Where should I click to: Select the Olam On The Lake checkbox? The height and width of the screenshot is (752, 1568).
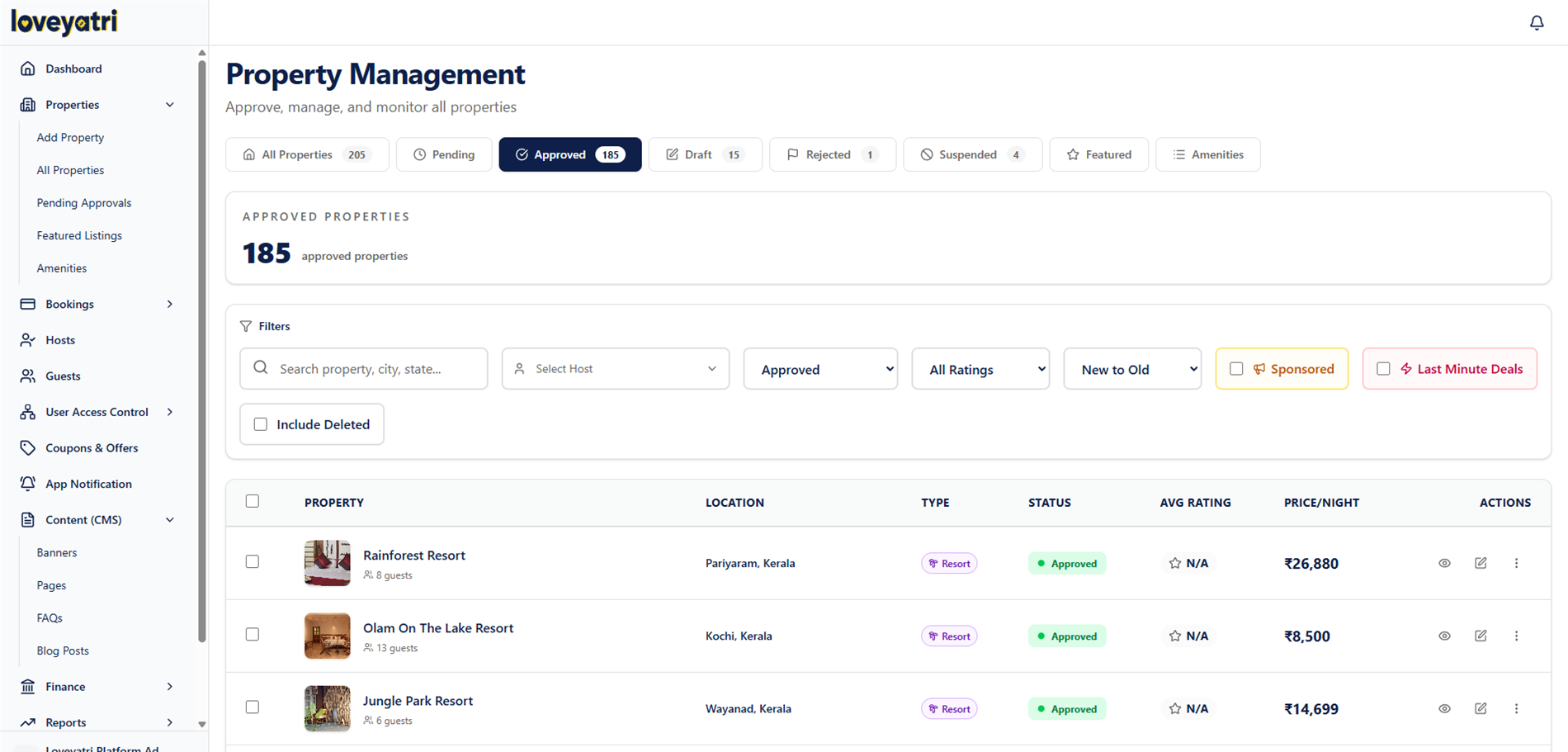[253, 634]
